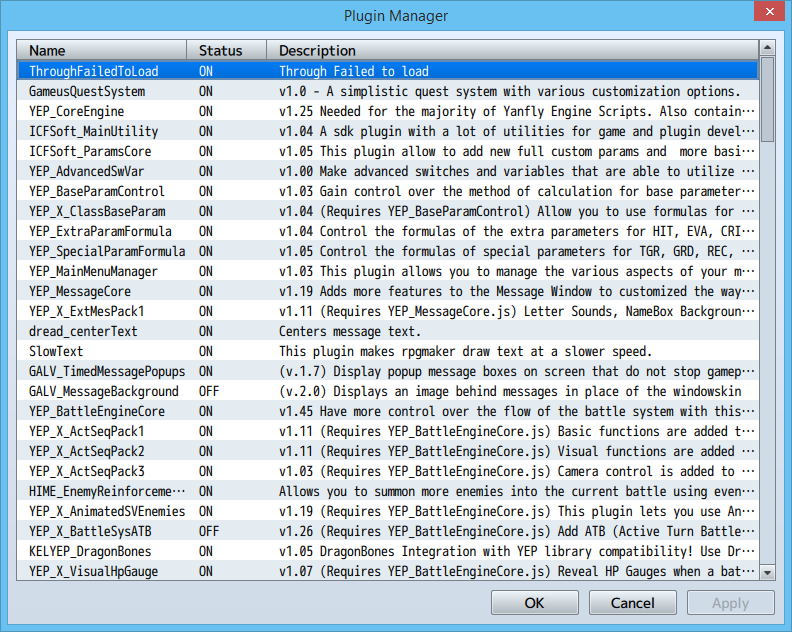The image size is (792, 632).
Task: Click the Cancel button
Action: [x=632, y=603]
